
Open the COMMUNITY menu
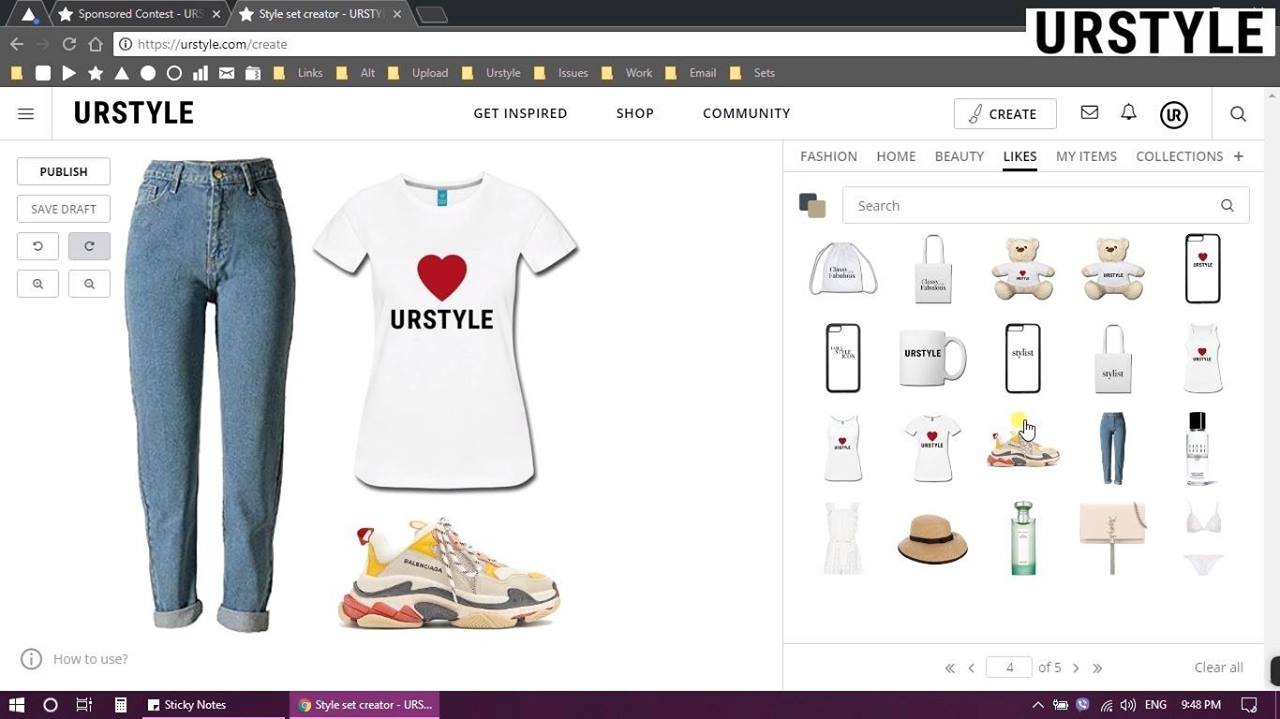click(746, 113)
